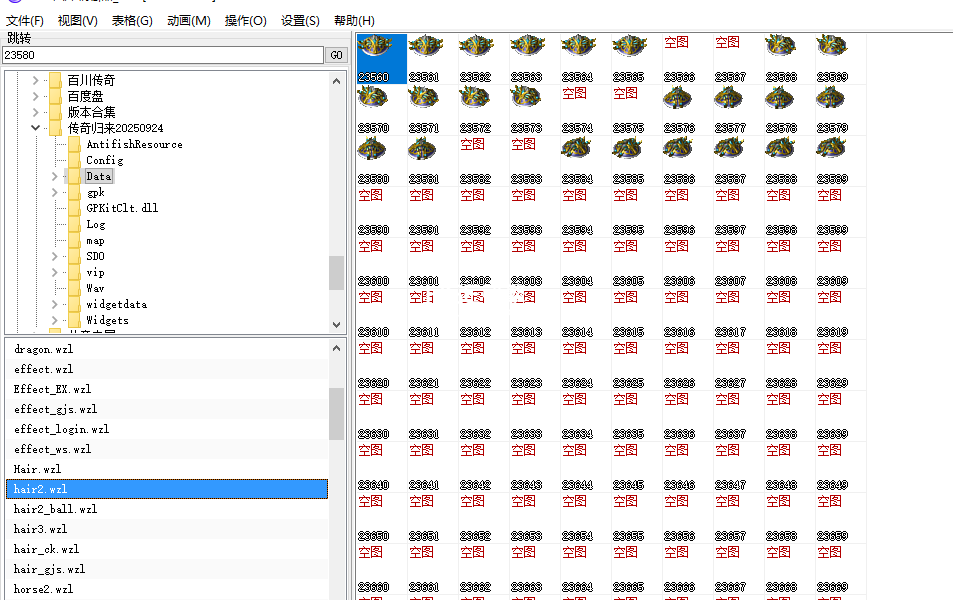
Task: Click the Log folder icon
Action: [74, 224]
